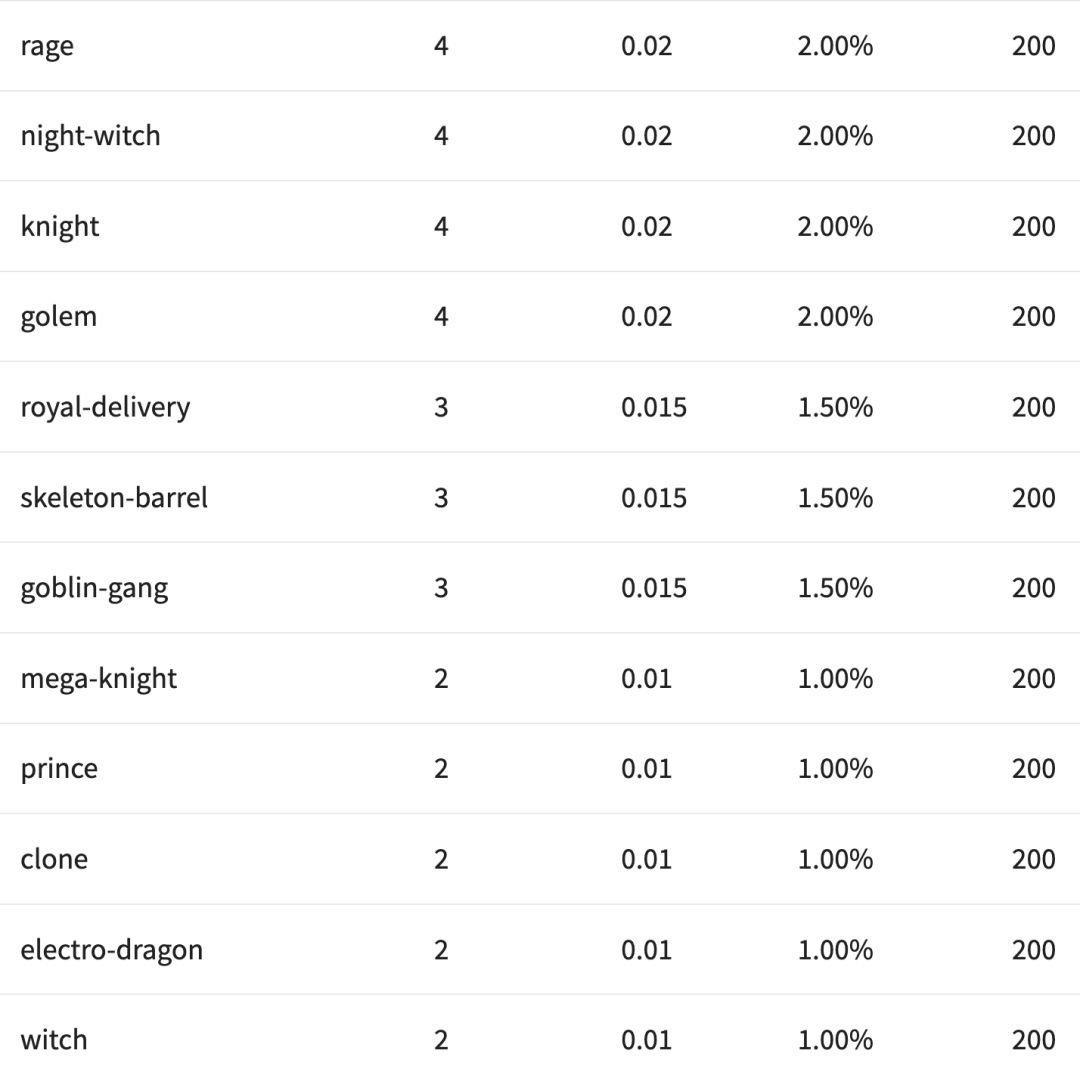Viewport: 1080px width, 1069px height.
Task: Click 2.00% in the golem row
Action: (x=835, y=317)
